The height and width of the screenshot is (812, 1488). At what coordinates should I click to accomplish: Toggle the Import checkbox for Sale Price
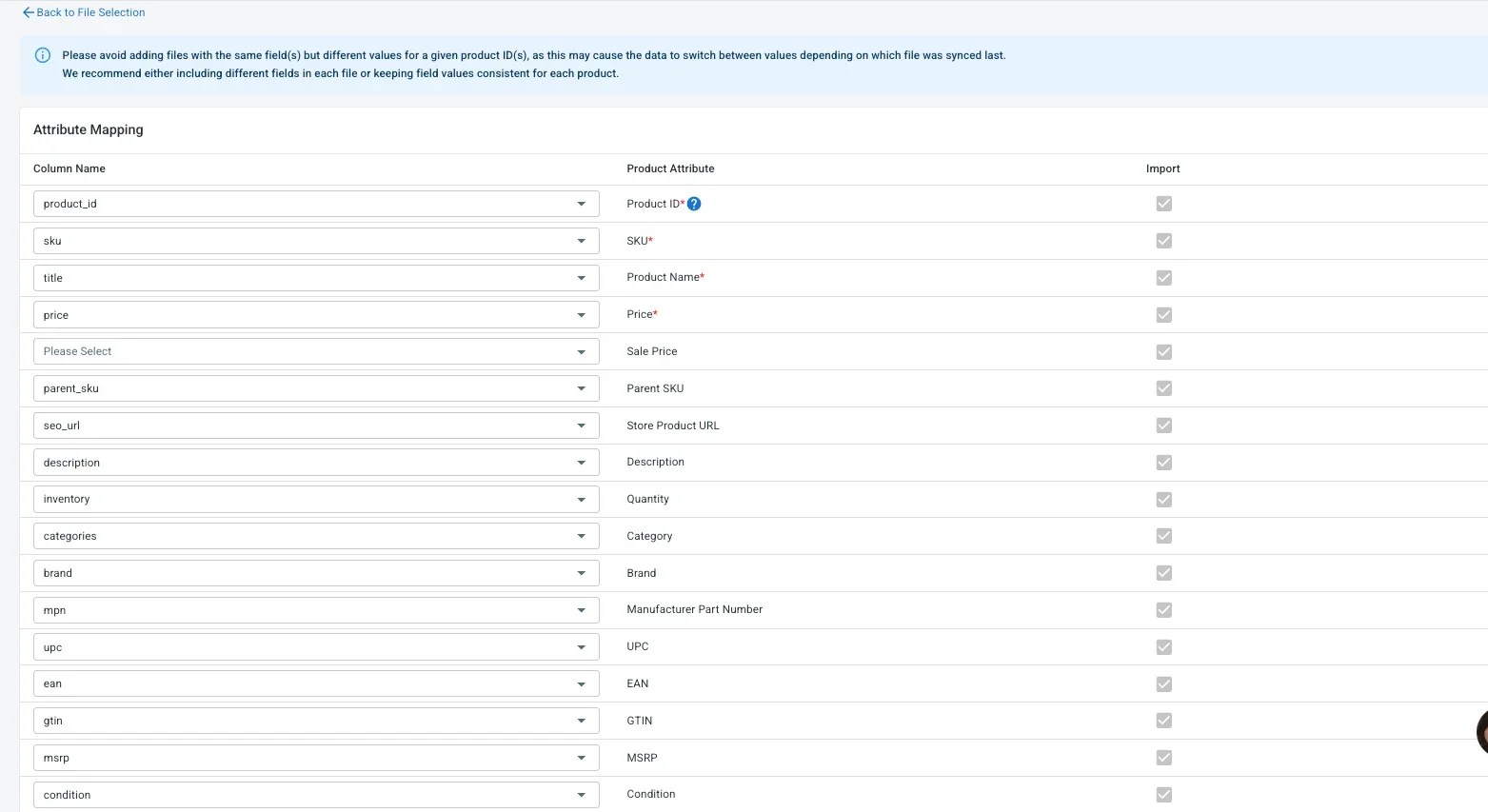1163,352
